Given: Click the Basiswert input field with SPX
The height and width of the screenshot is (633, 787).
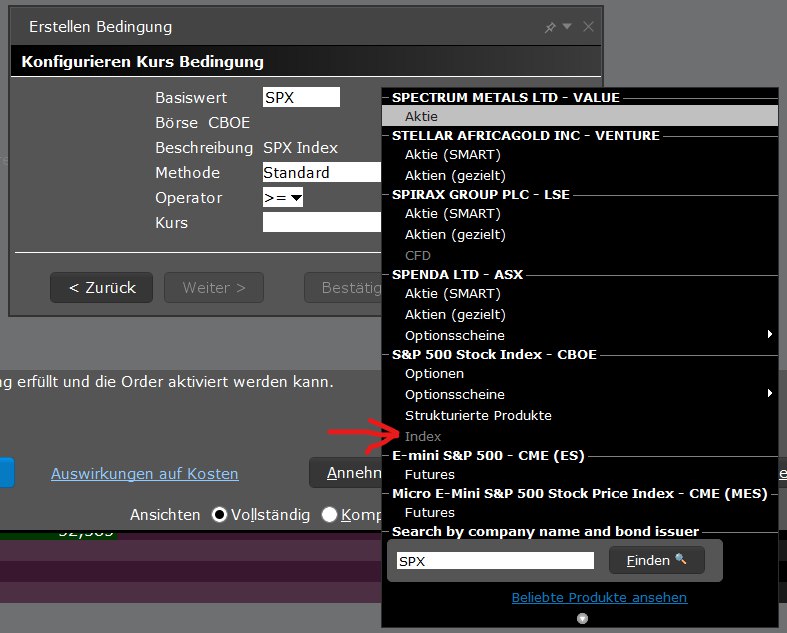Looking at the screenshot, I should [301, 98].
